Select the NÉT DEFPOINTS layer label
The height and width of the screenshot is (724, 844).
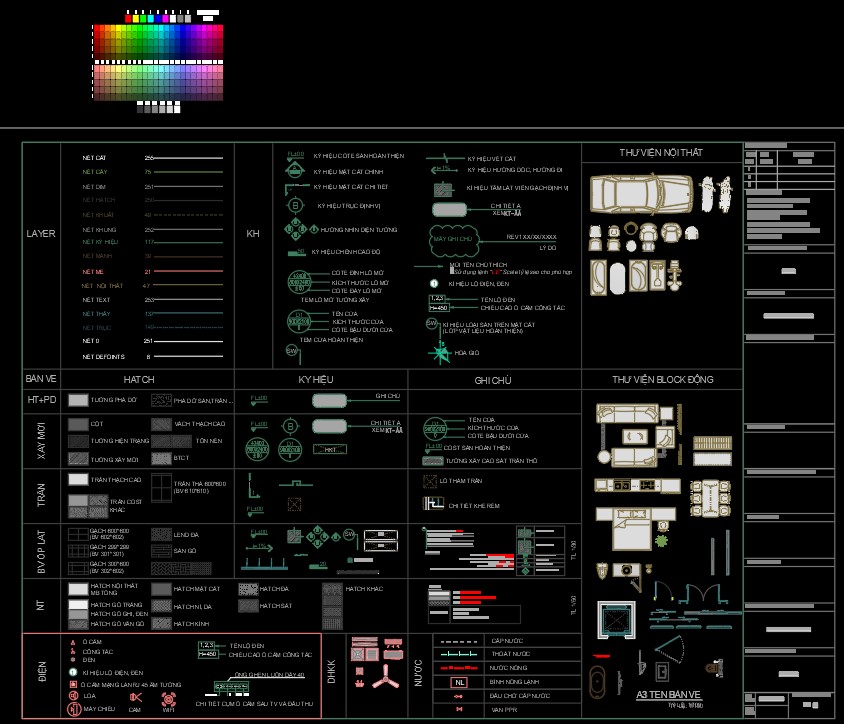pyautogui.click(x=103, y=357)
